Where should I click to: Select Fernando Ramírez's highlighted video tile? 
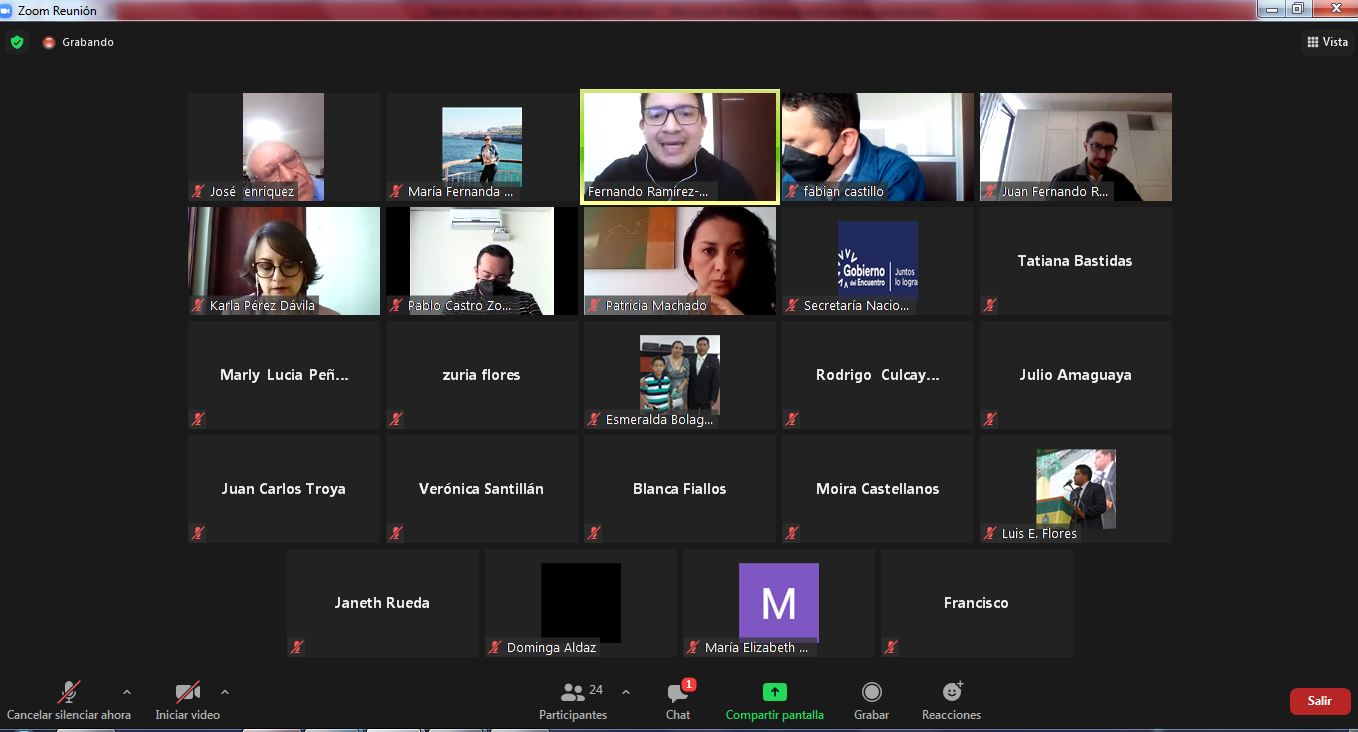tap(680, 146)
